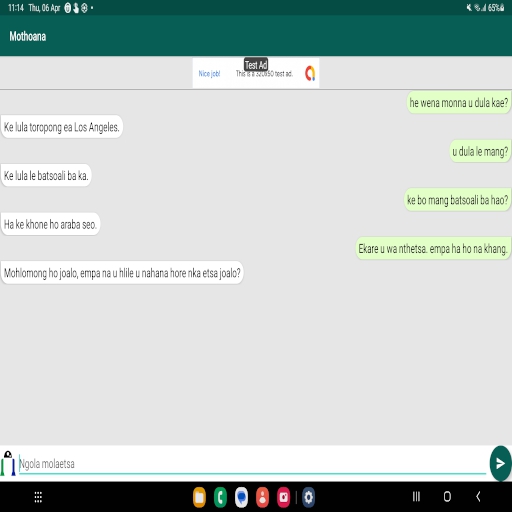Image resolution: width=512 pixels, height=512 pixels.
Task: Tap message 'he wena monna u dula kae?'
Action: [x=459, y=103]
